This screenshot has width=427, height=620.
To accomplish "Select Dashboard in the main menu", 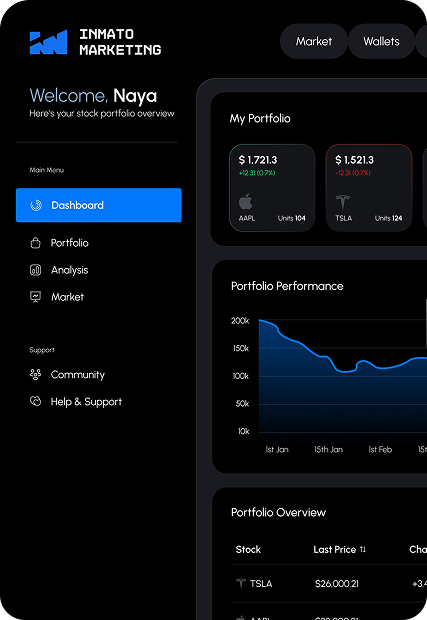I will pyautogui.click(x=99, y=205).
